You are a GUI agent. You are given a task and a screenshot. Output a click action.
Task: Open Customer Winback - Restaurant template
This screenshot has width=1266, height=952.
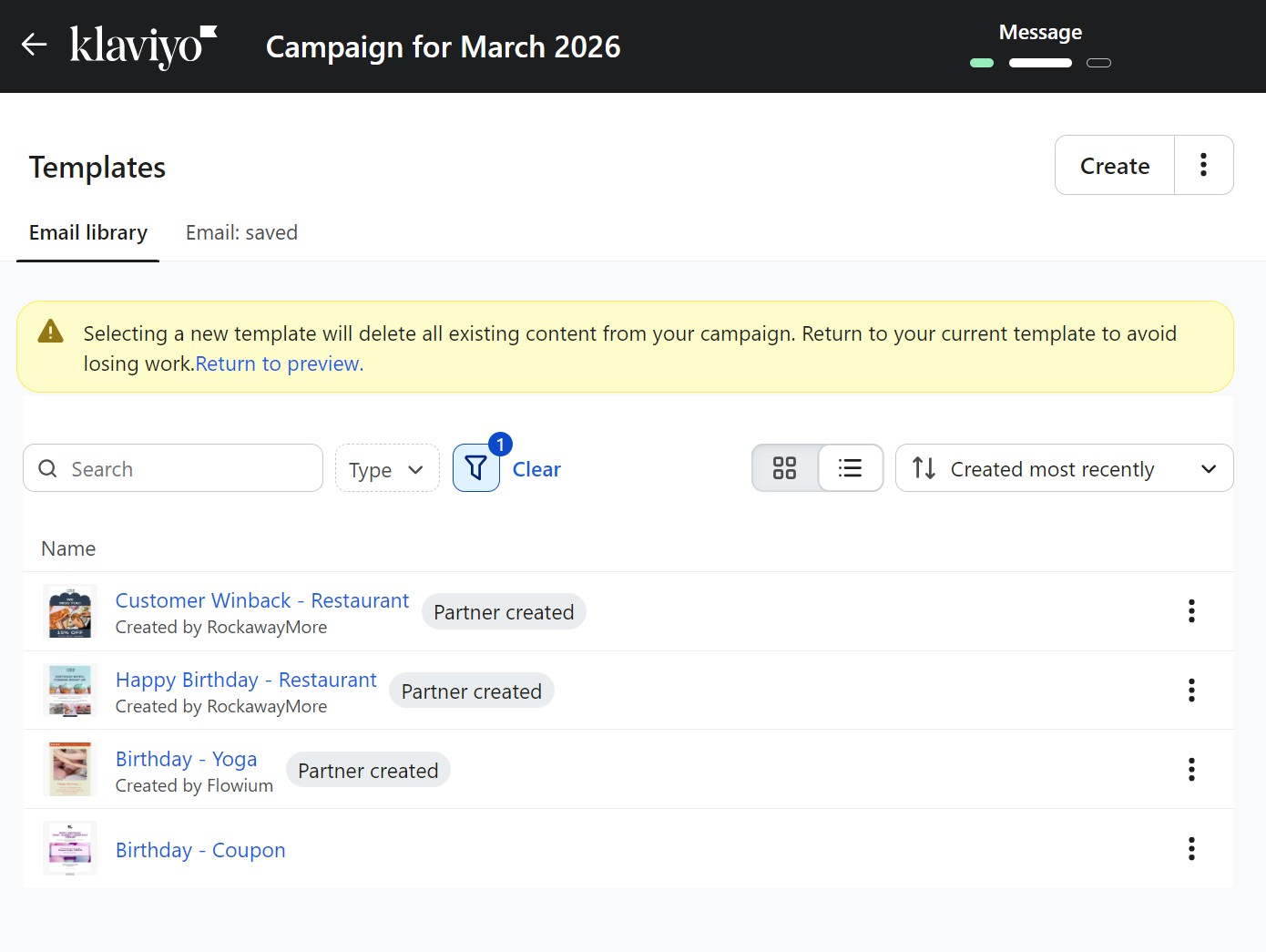click(x=262, y=600)
